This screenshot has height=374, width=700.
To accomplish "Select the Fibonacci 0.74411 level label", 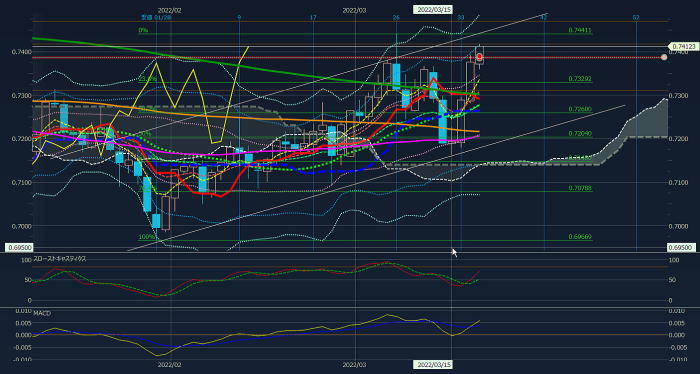I will 580,30.
